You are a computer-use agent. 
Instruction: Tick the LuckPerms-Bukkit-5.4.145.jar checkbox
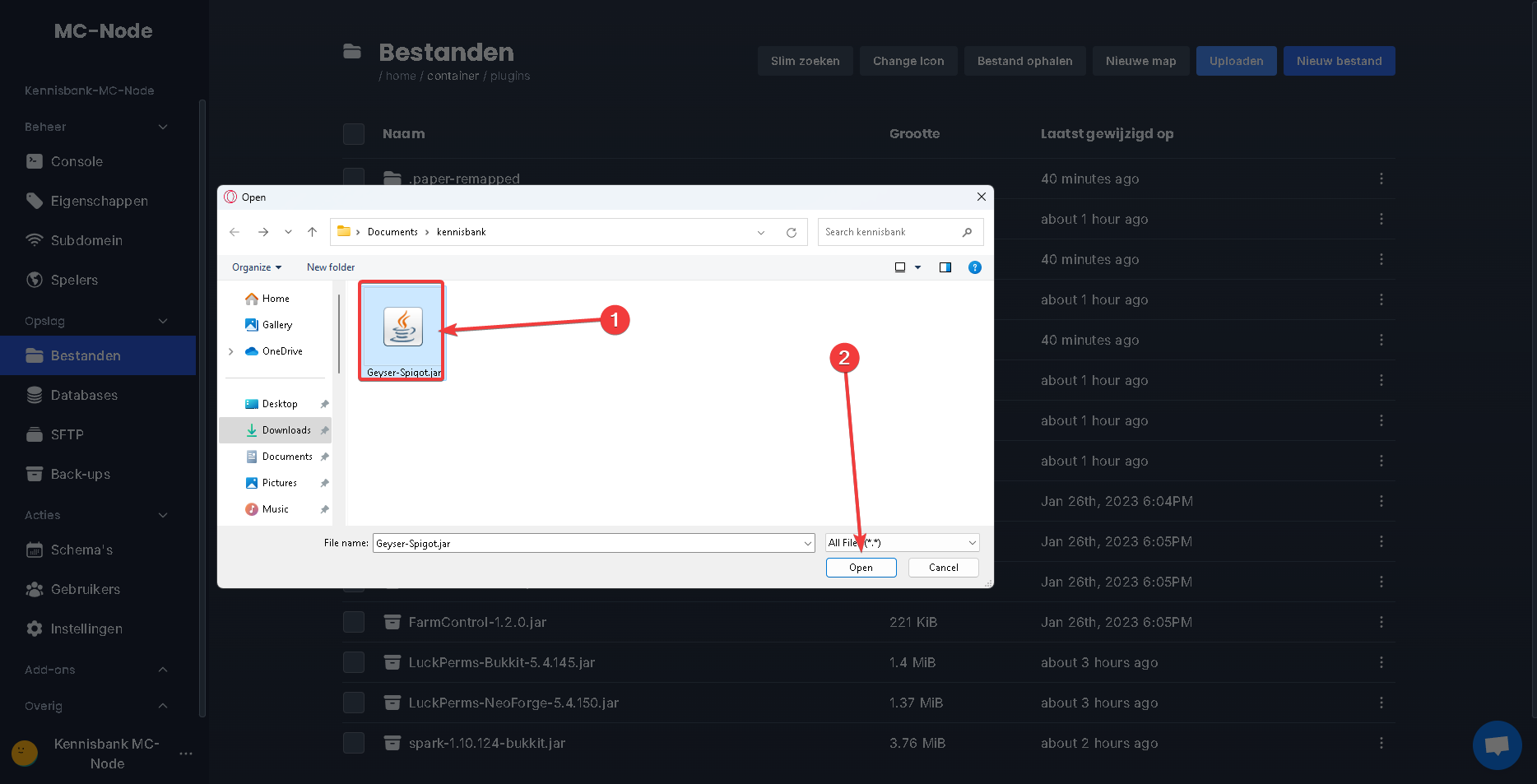point(354,662)
